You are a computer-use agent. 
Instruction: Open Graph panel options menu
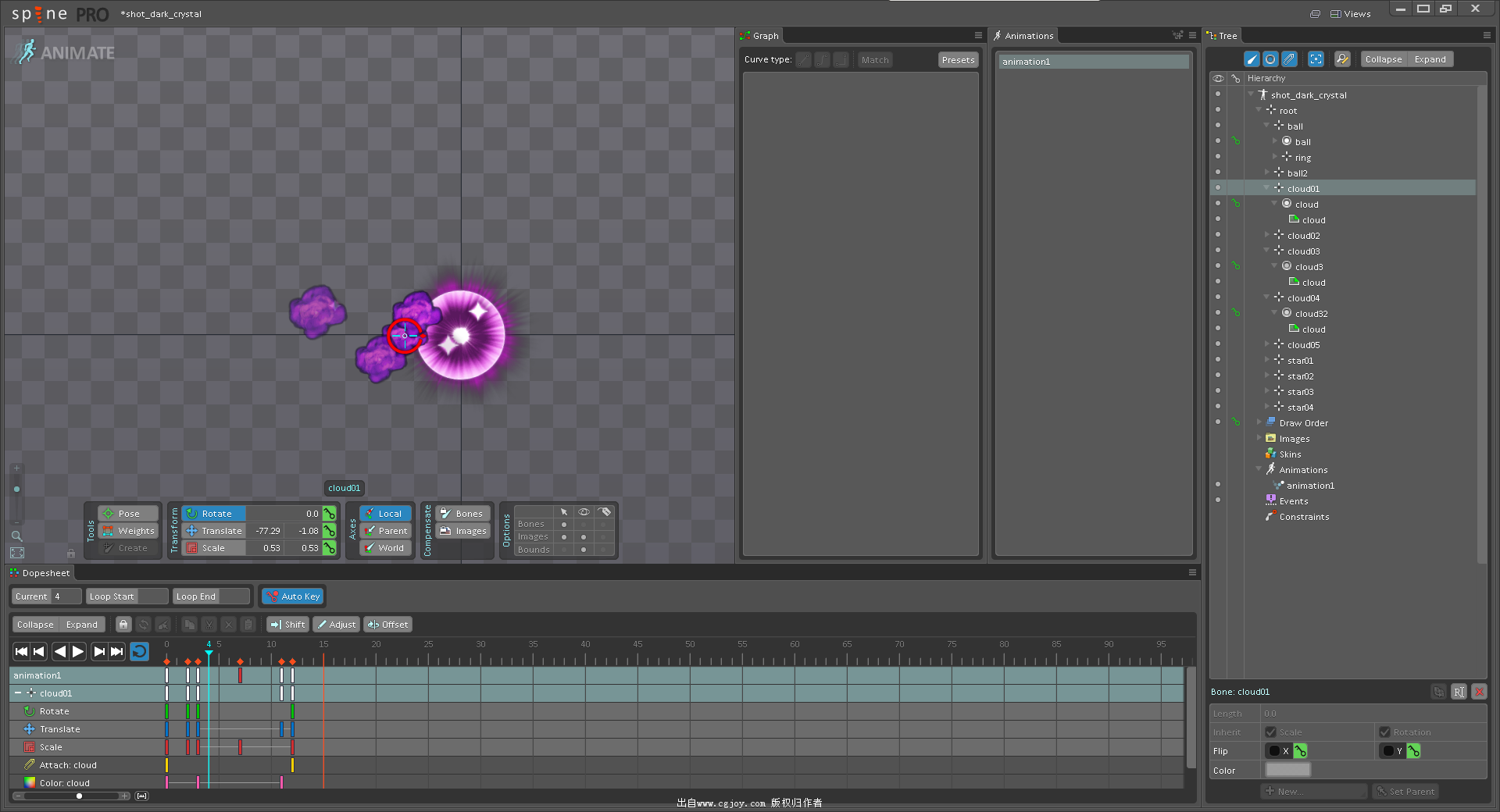coord(978,35)
